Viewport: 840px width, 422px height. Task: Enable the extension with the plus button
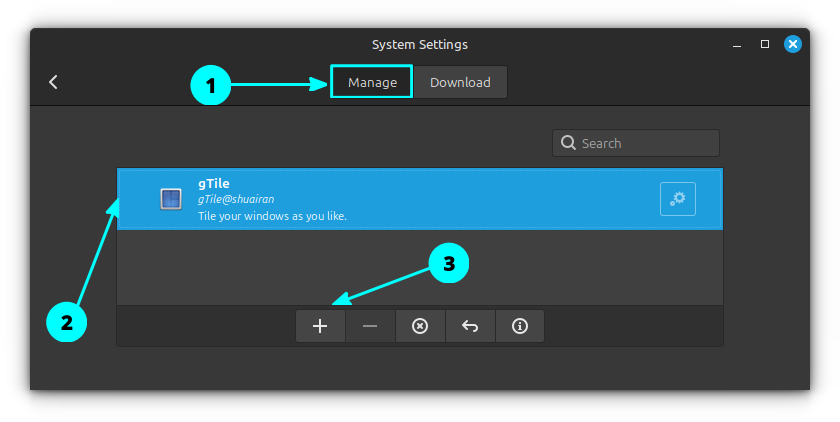(x=320, y=326)
